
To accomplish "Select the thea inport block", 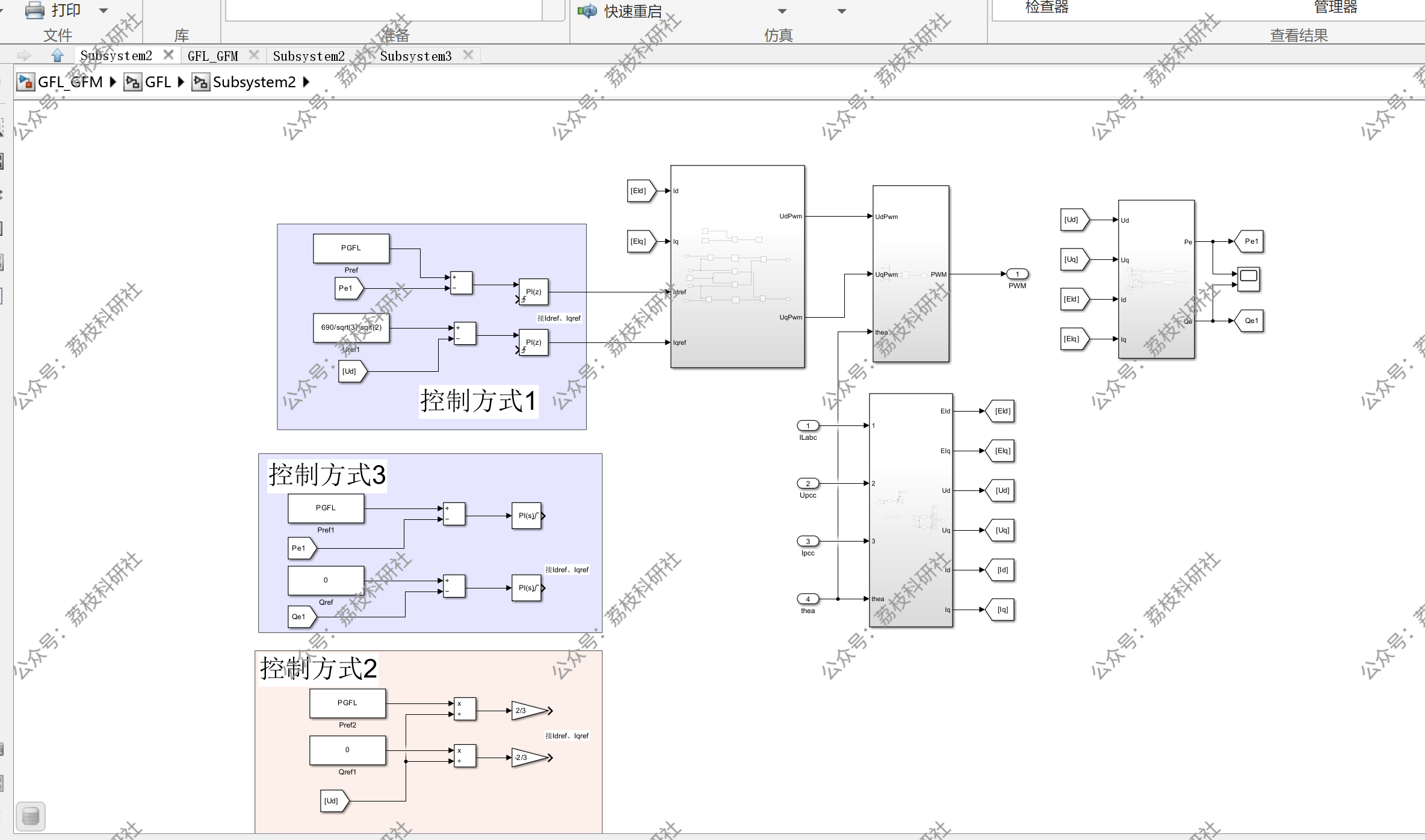I will point(808,599).
